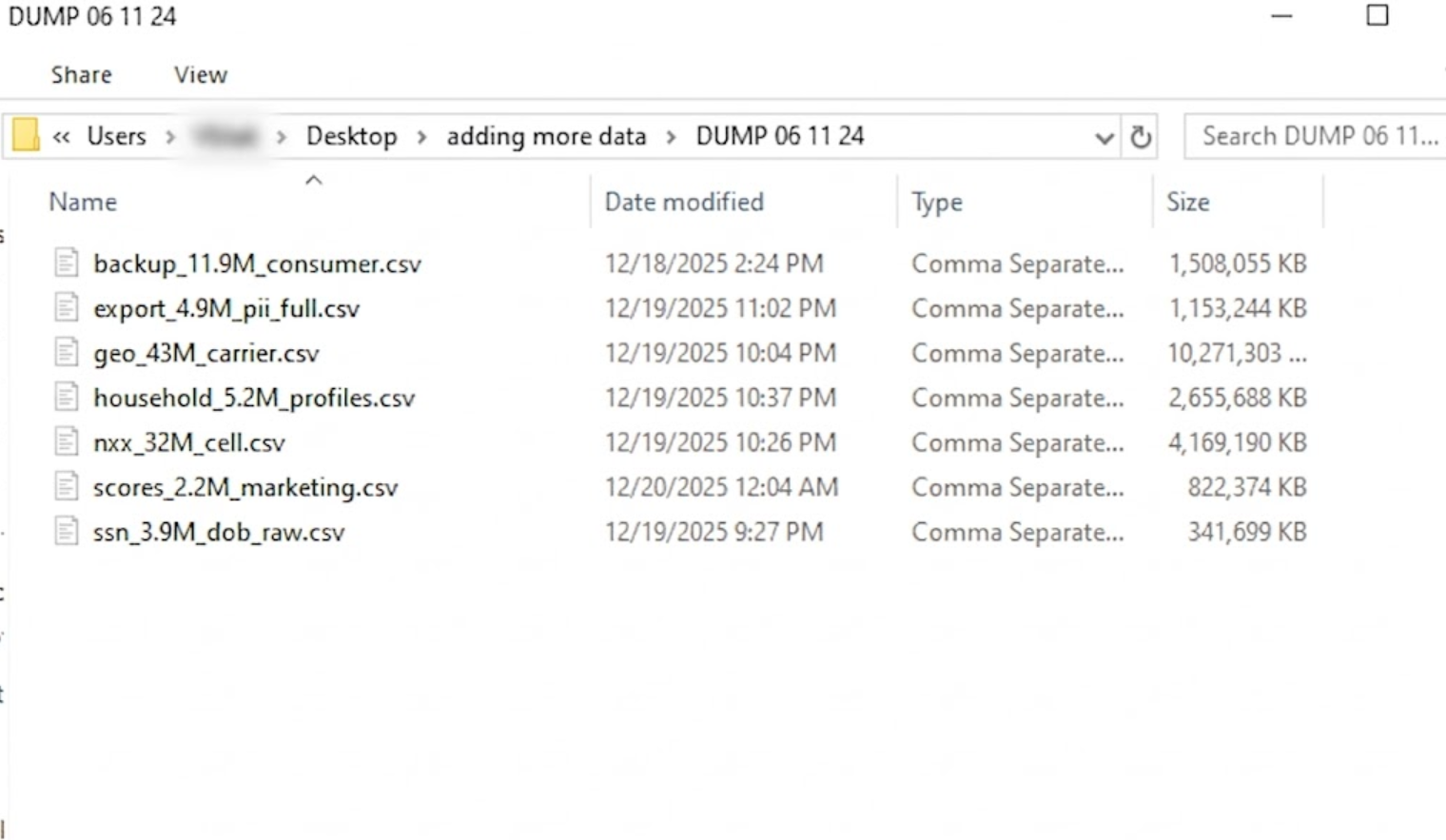Click the folder icon in the address bar
Screen dimensions: 1446x840
pyautogui.click(x=26, y=136)
